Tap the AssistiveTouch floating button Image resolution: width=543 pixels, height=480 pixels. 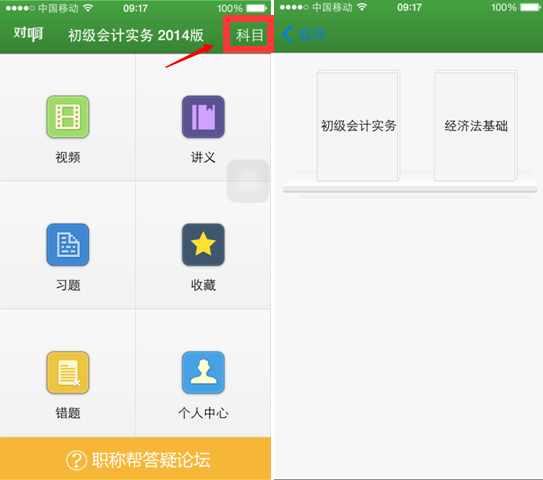(x=248, y=181)
